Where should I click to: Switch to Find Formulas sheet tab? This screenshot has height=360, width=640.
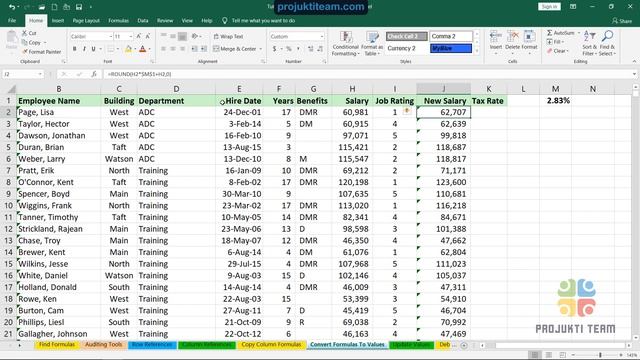point(57,345)
